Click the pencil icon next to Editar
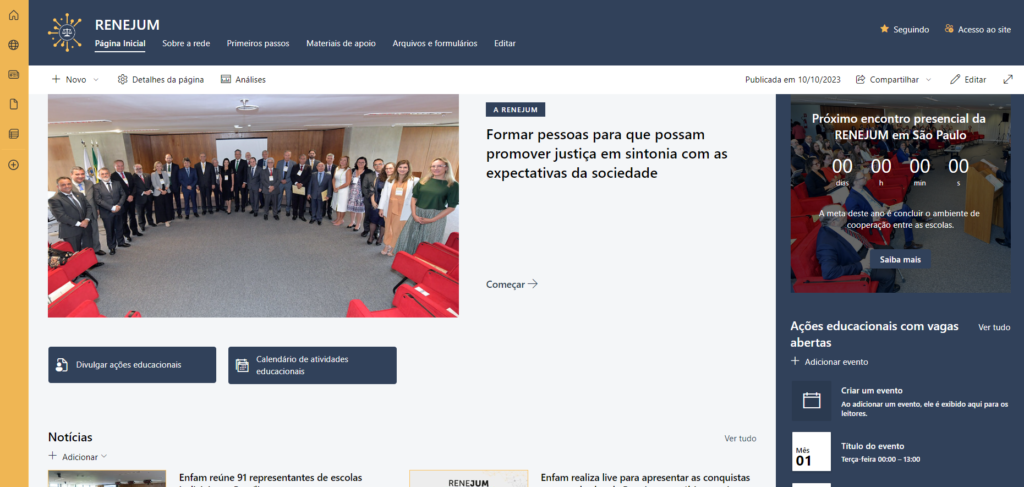The width and height of the screenshot is (1024, 487). click(955, 80)
